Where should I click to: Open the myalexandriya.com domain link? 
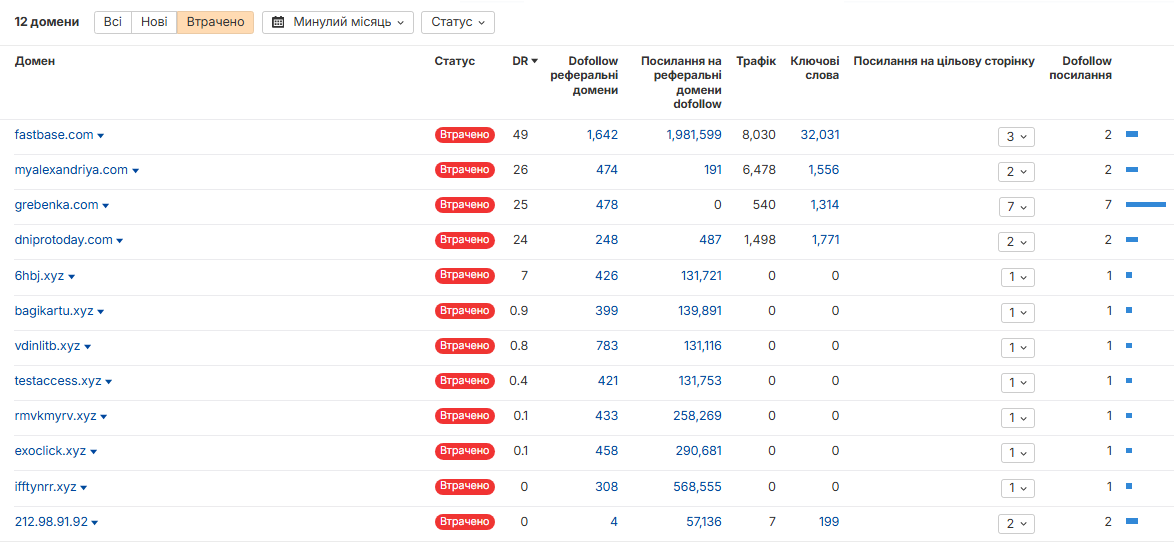tap(71, 170)
